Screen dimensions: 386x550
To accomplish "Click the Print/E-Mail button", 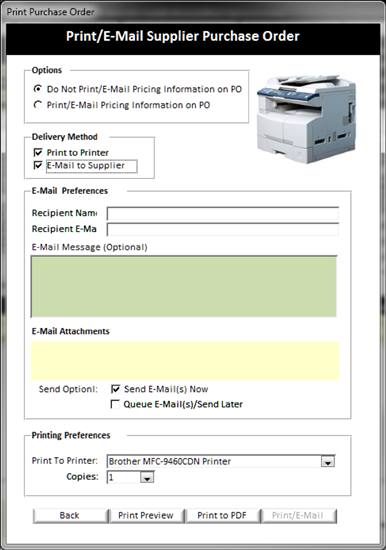I will pyautogui.click(x=298, y=516).
